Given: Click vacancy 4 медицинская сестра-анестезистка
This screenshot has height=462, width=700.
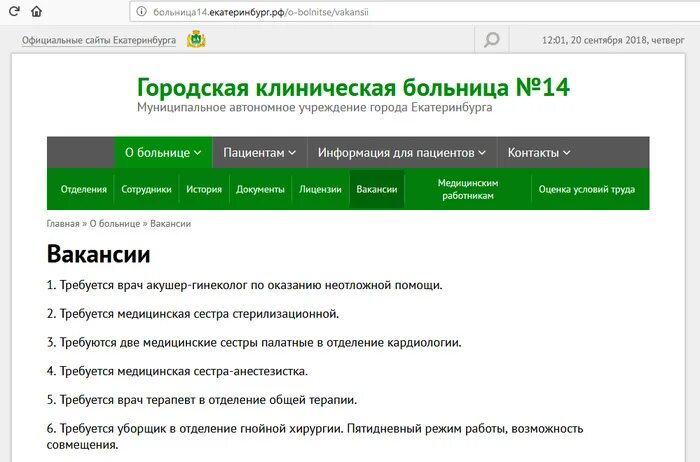Looking at the screenshot, I should (177, 371).
